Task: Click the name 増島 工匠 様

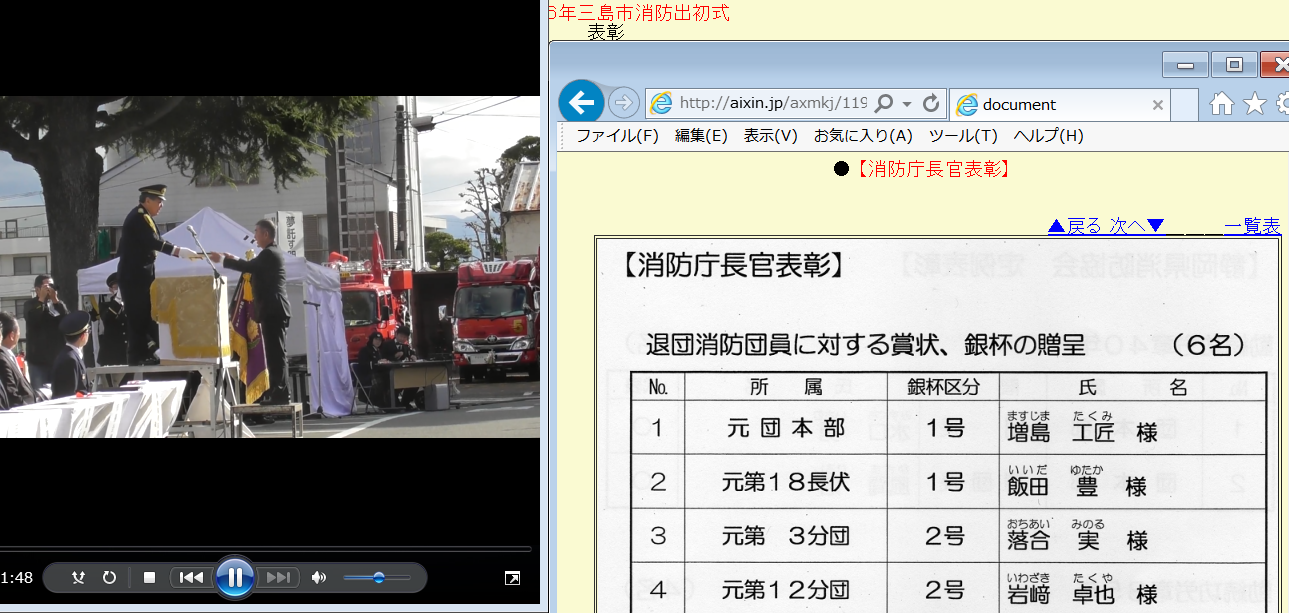Action: [x=1082, y=428]
